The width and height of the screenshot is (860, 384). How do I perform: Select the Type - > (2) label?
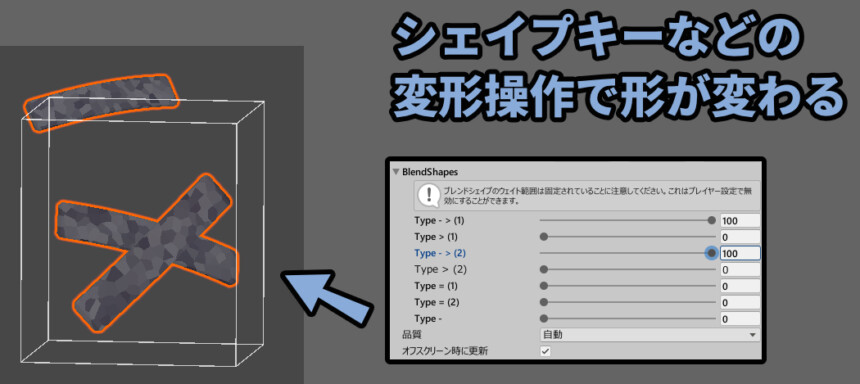440,253
